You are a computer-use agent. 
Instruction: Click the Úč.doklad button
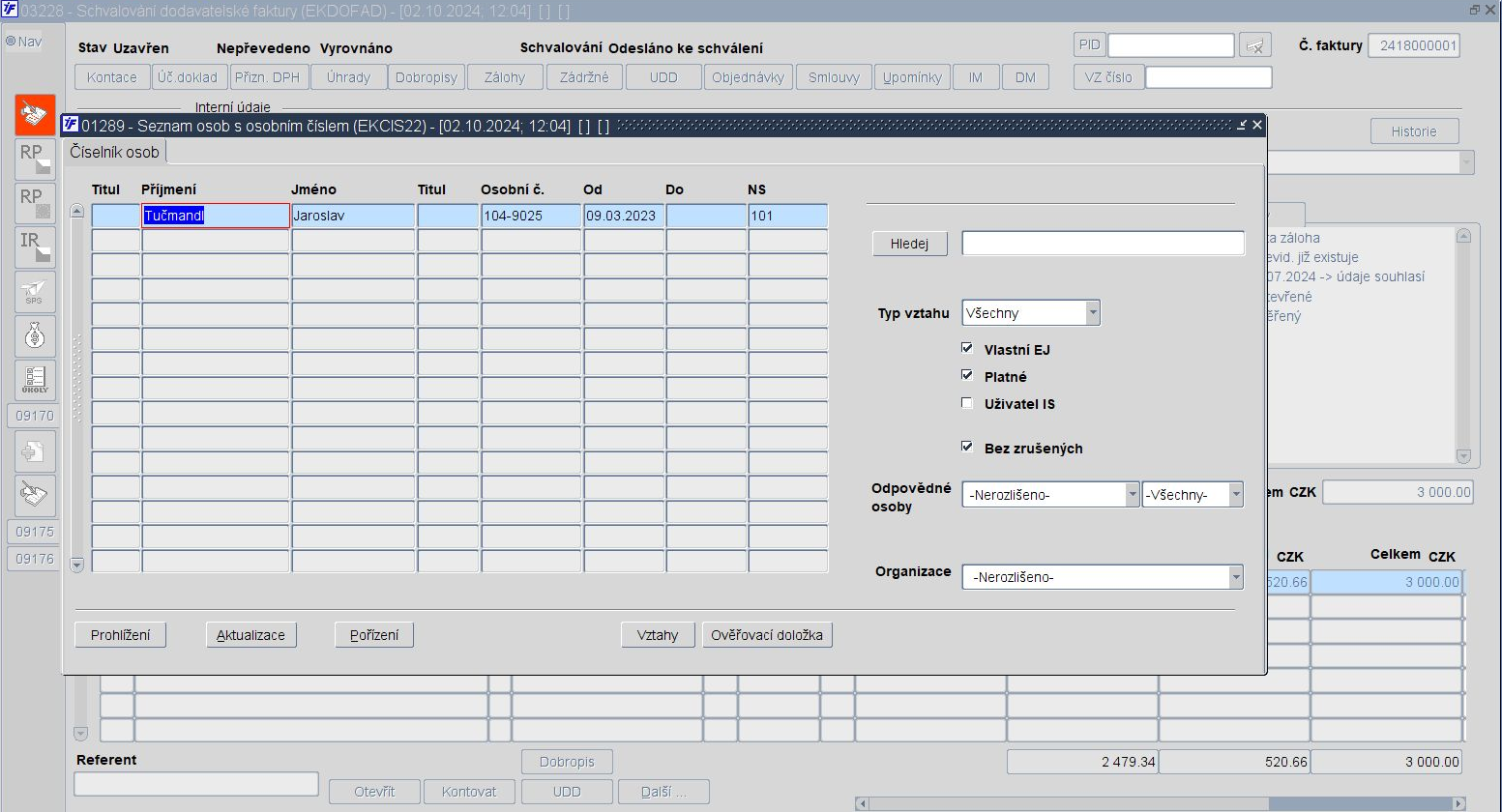188,77
